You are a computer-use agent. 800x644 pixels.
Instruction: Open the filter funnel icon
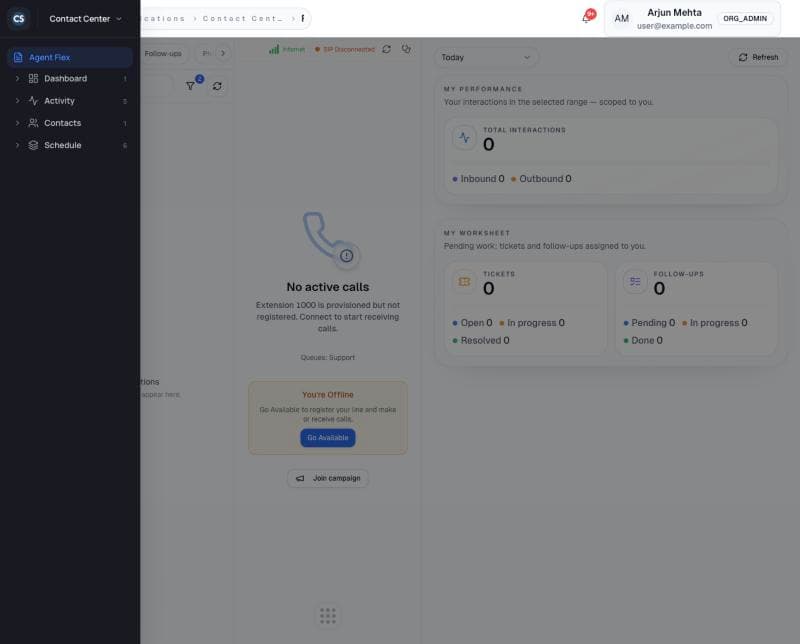190,86
